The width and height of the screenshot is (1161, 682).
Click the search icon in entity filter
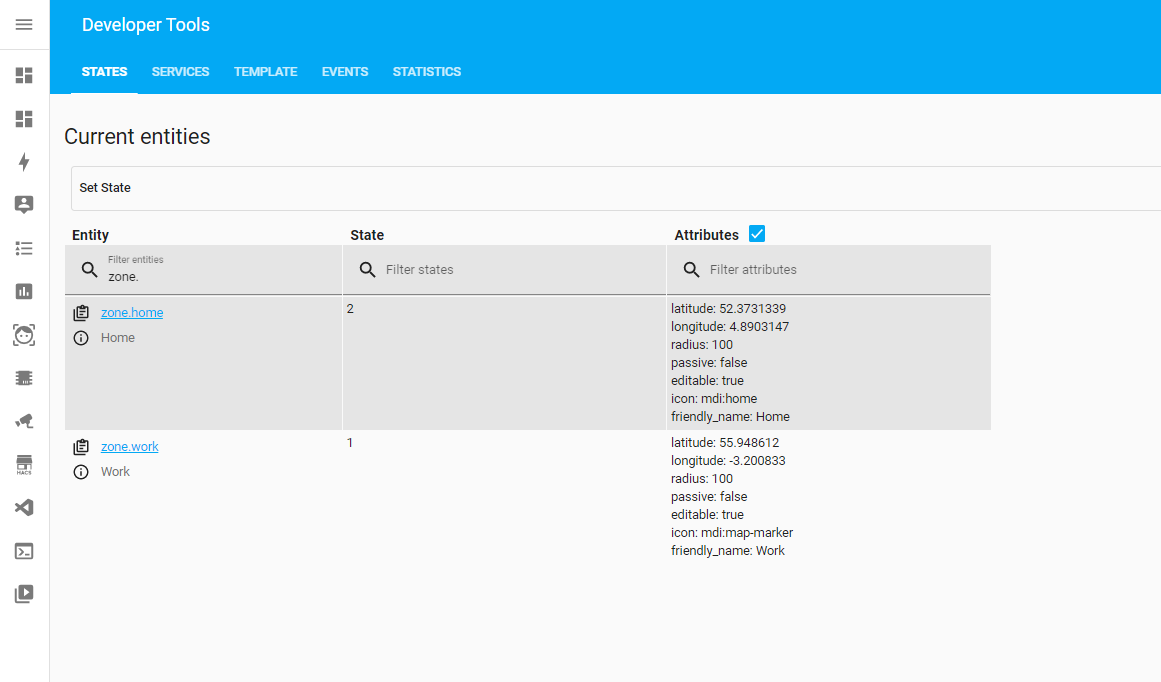pos(89,270)
